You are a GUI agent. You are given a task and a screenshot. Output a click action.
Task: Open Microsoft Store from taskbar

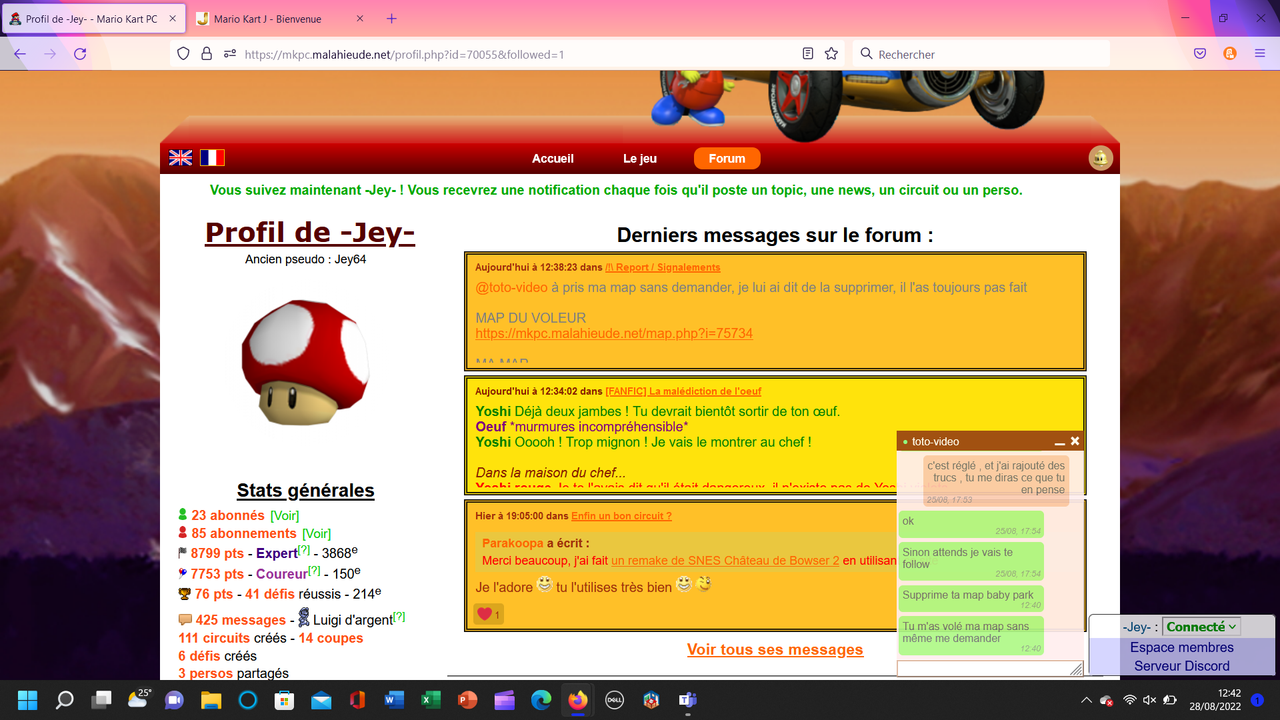(x=284, y=700)
